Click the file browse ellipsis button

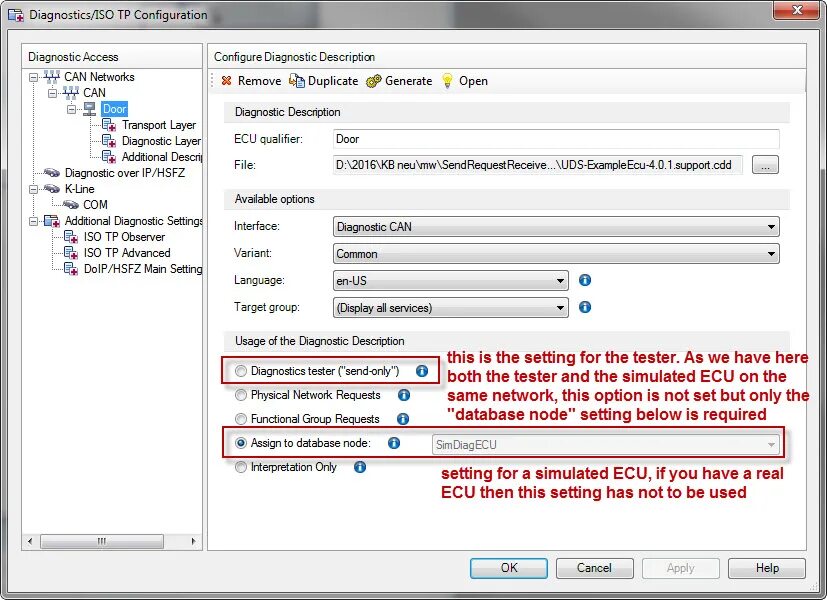pyautogui.click(x=765, y=165)
